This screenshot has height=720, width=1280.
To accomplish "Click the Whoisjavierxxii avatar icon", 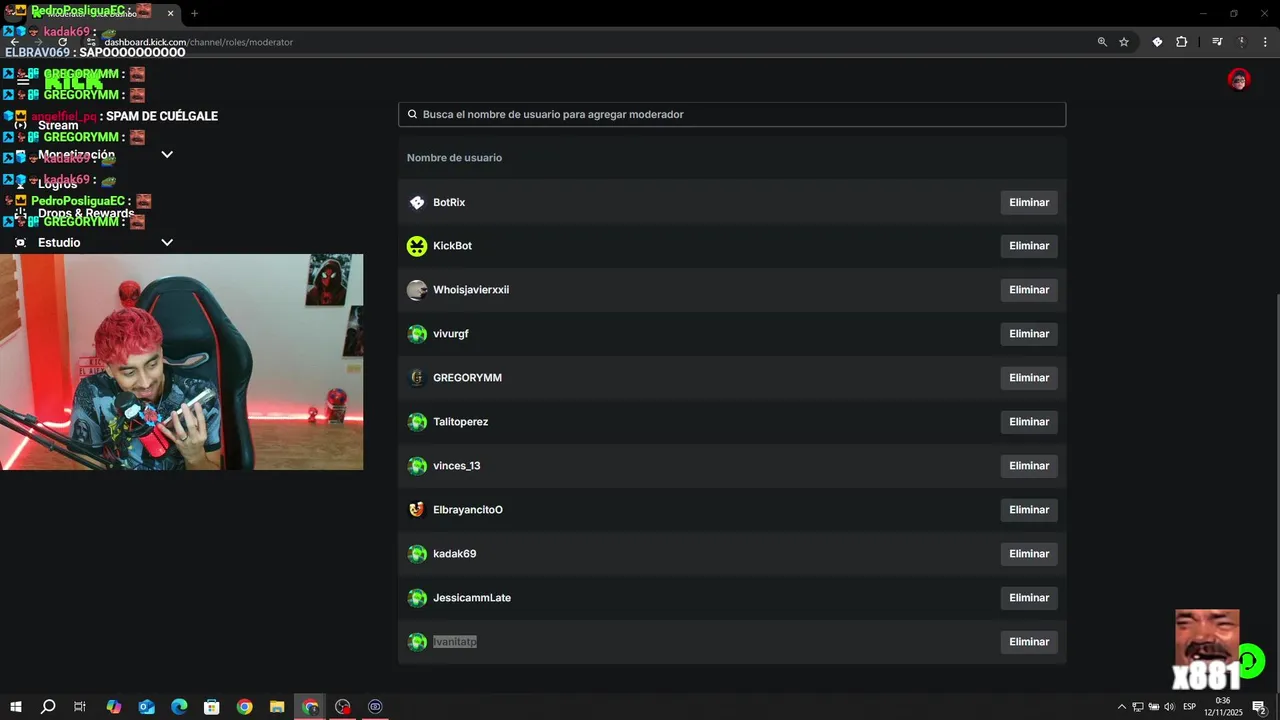I will [x=417, y=290].
